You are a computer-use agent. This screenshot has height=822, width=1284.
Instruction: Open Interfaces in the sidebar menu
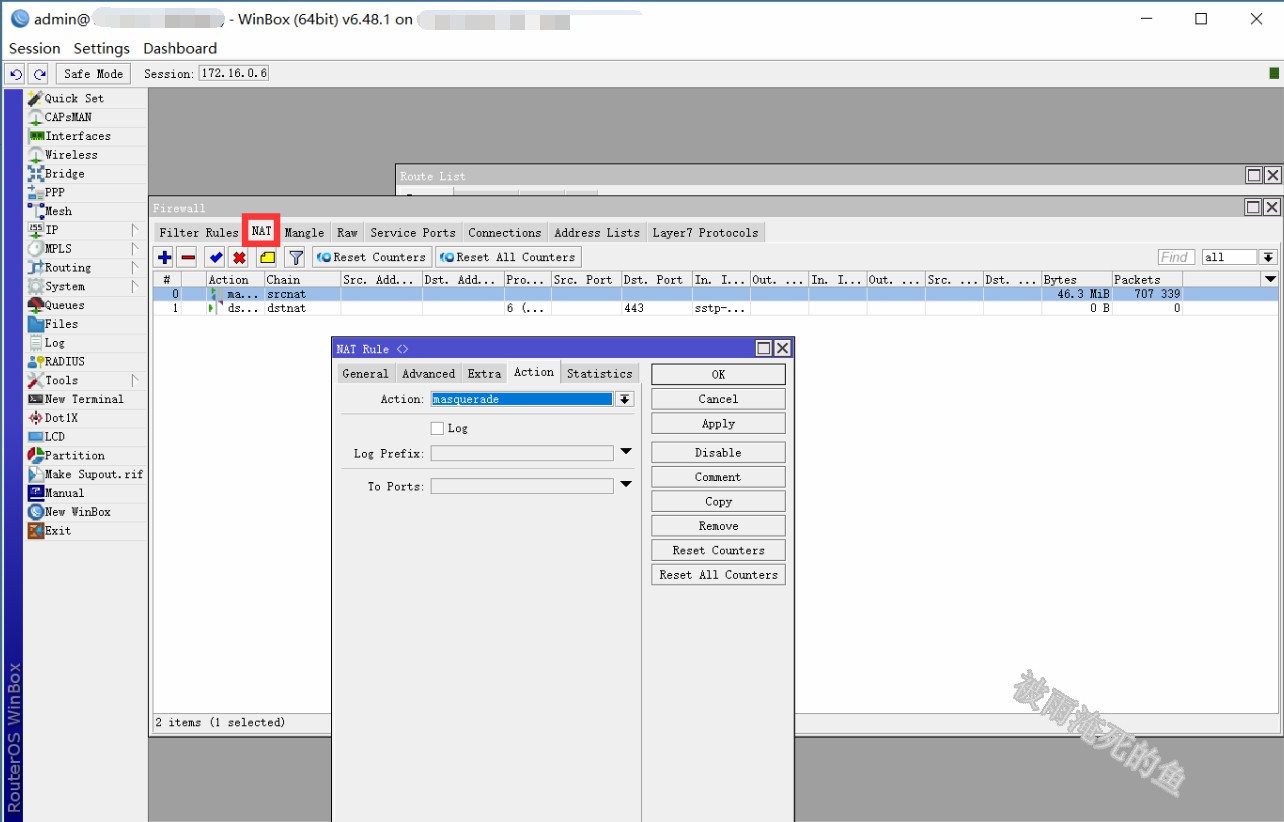77,136
